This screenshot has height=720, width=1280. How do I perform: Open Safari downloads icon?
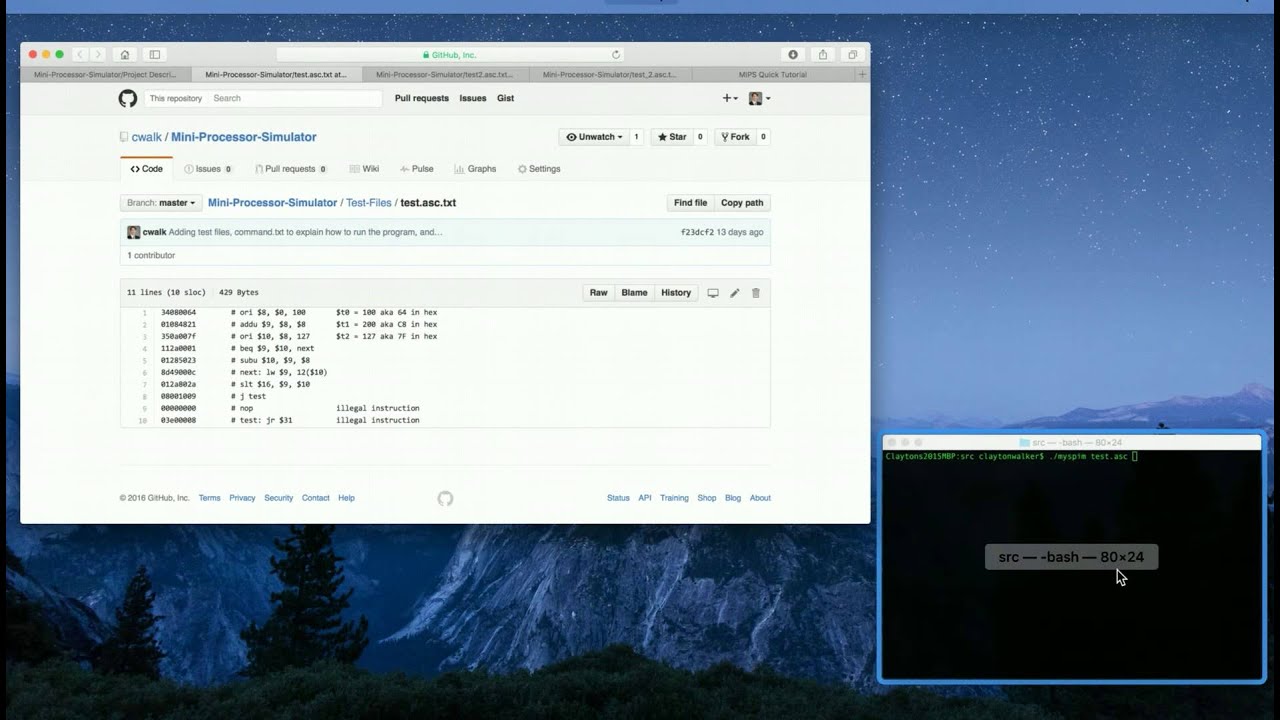tap(793, 54)
